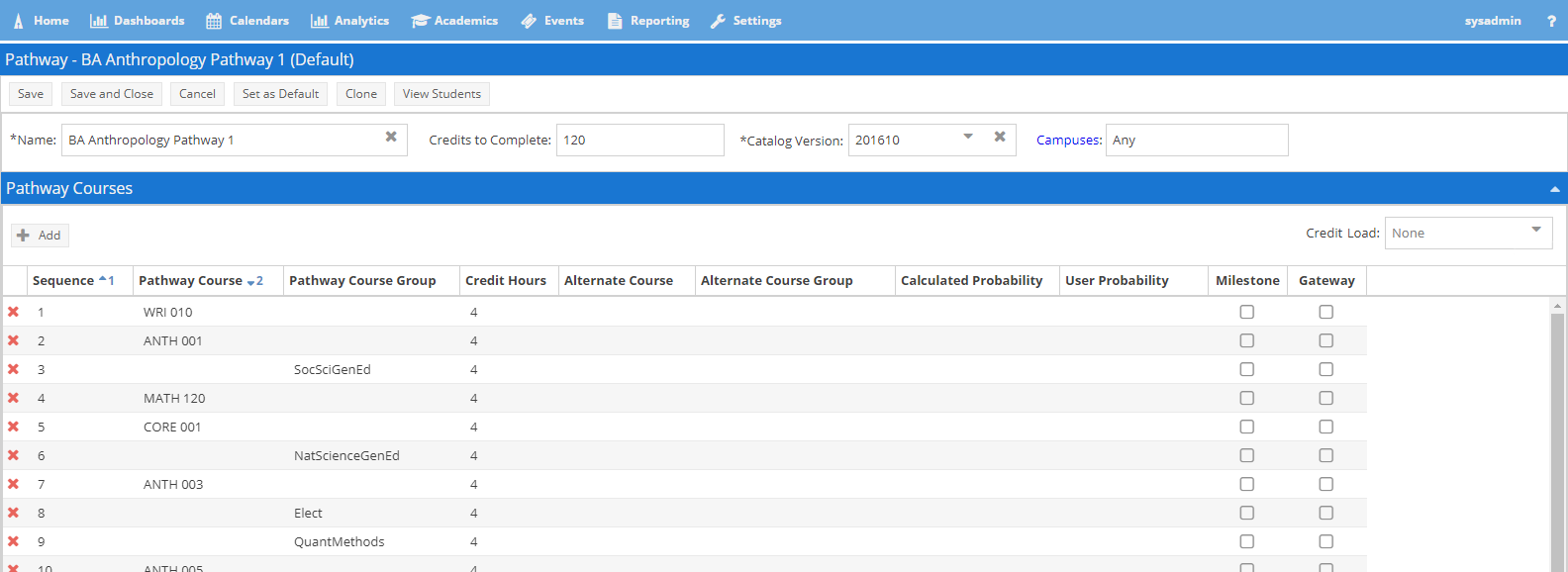Click the scrollbar up arrow

pos(1558,306)
